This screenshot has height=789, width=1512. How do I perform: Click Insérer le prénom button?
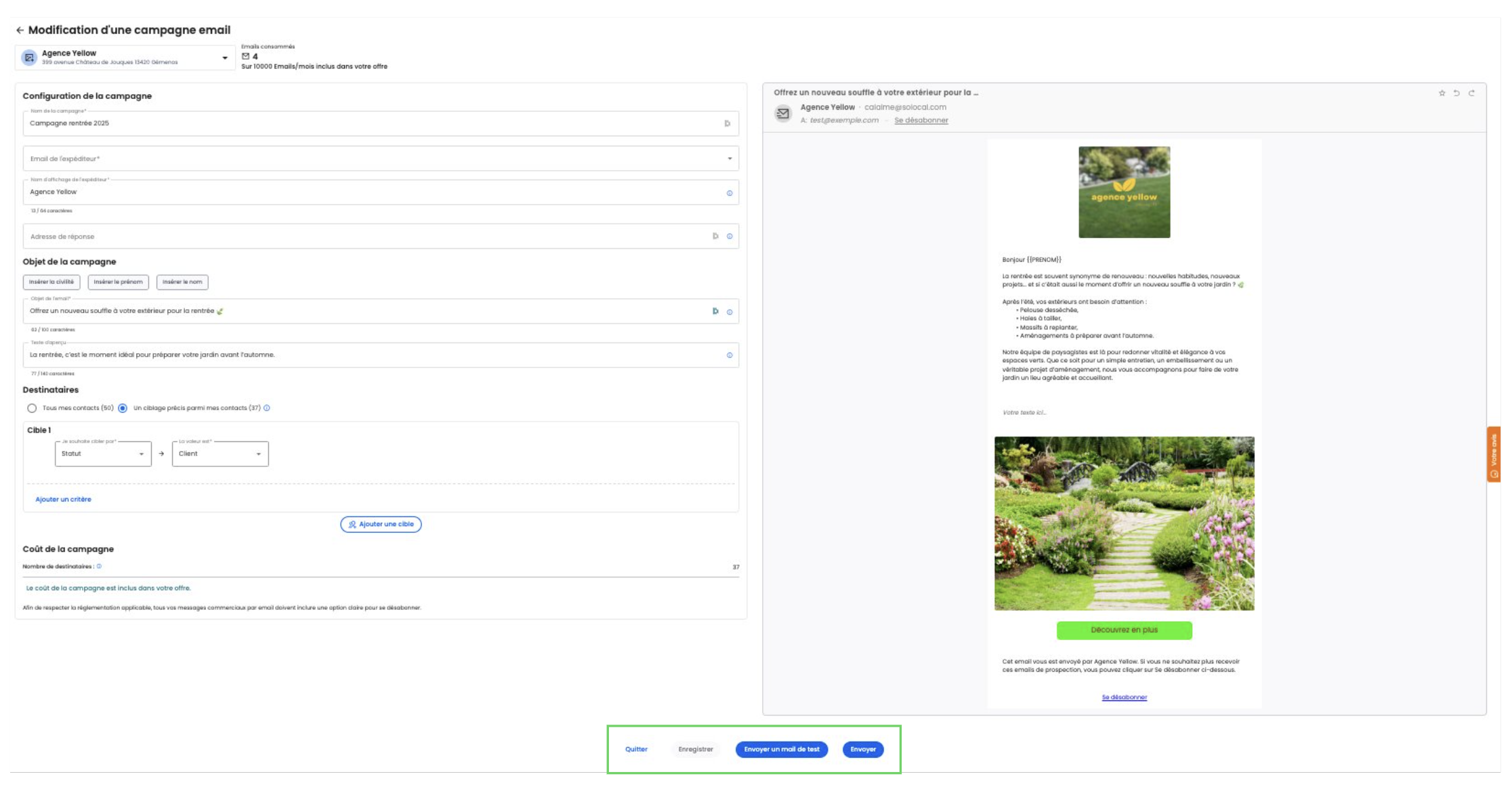click(118, 282)
